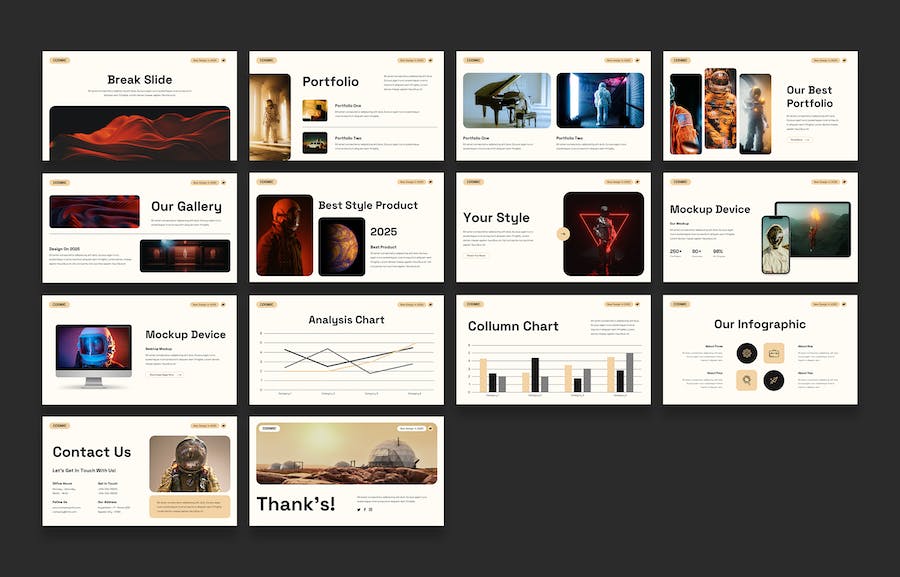
Task: Click the phone mockup on Mockup Device slide
Action: coord(775,245)
